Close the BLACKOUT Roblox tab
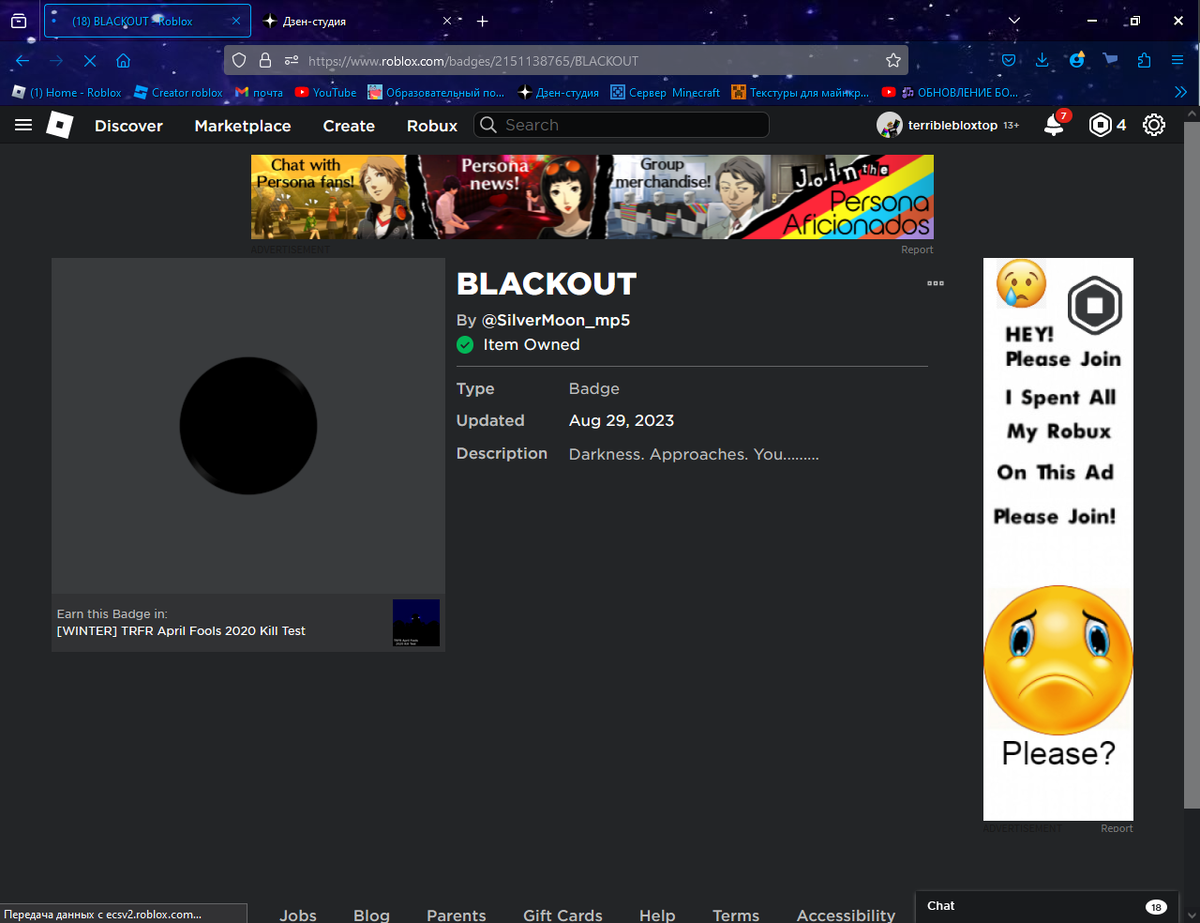1200x923 pixels. 237,21
